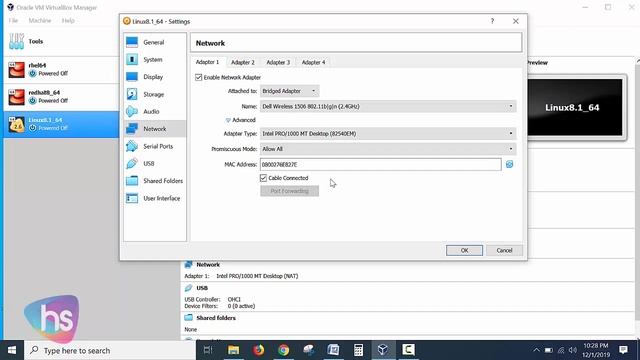
Task: Confirm settings with the OK button
Action: (464, 250)
